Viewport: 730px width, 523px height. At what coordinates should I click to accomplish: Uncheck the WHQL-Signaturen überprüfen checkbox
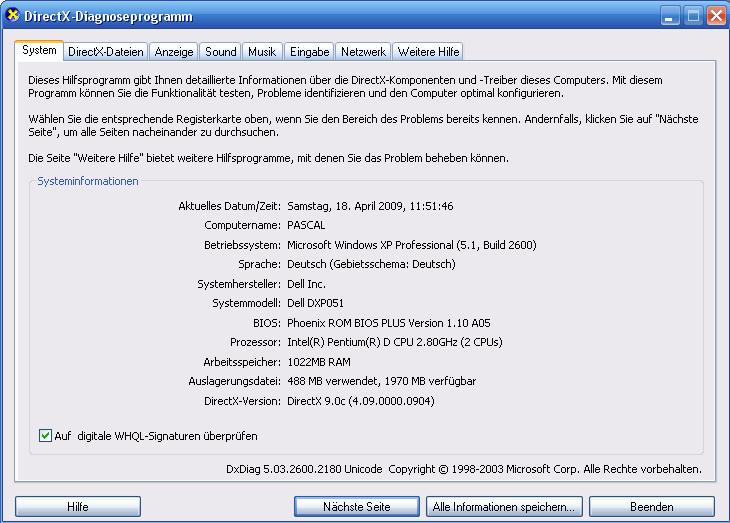pos(45,436)
